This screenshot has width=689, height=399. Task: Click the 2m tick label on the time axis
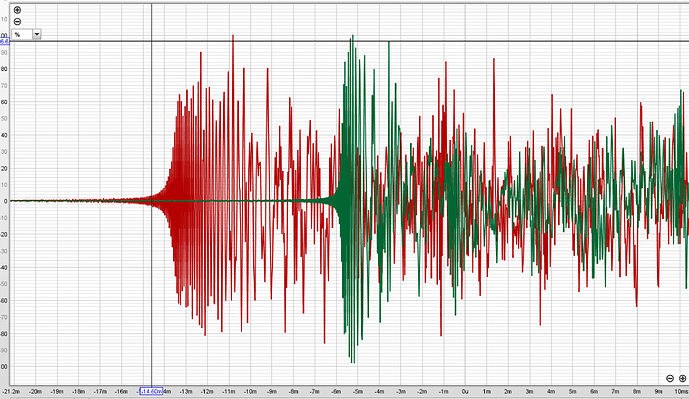pyautogui.click(x=508, y=392)
